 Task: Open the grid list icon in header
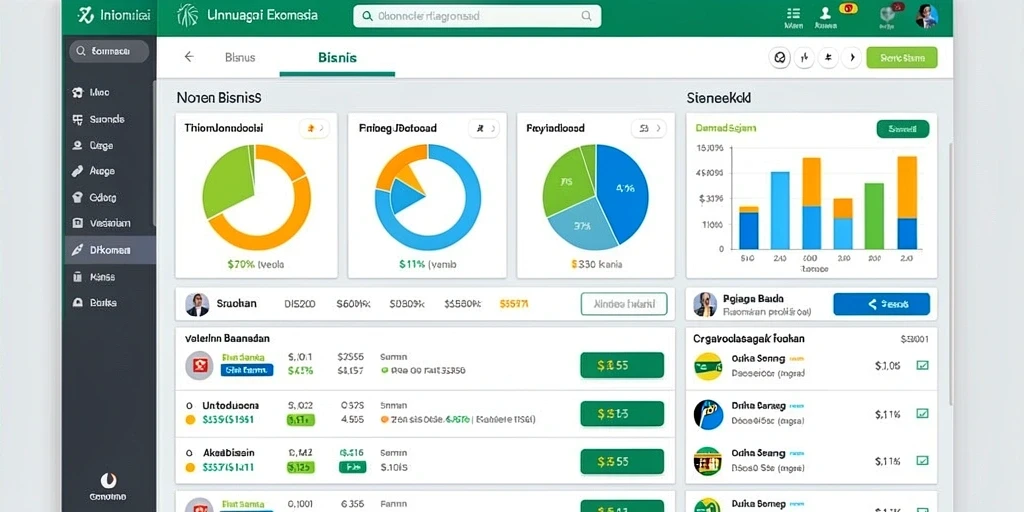pyautogui.click(x=793, y=13)
